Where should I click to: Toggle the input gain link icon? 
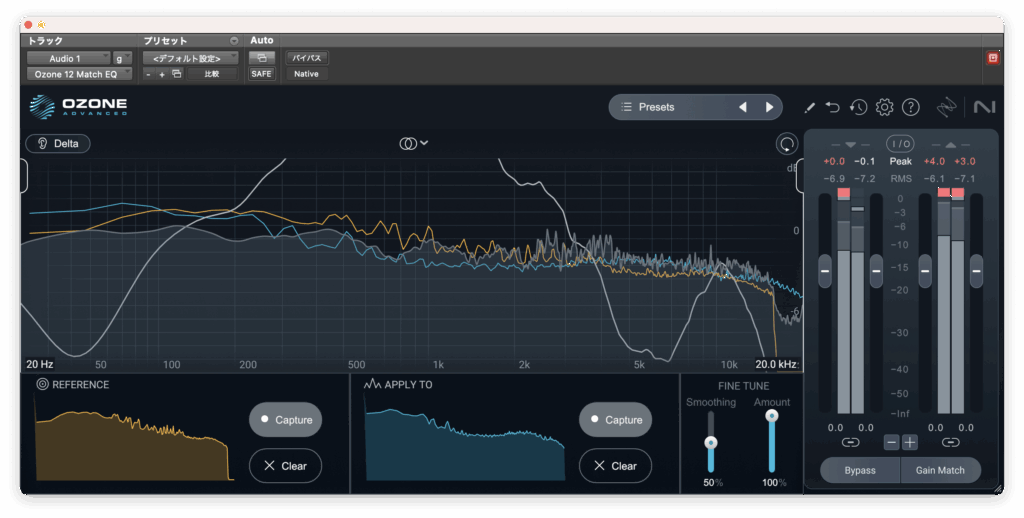850,442
